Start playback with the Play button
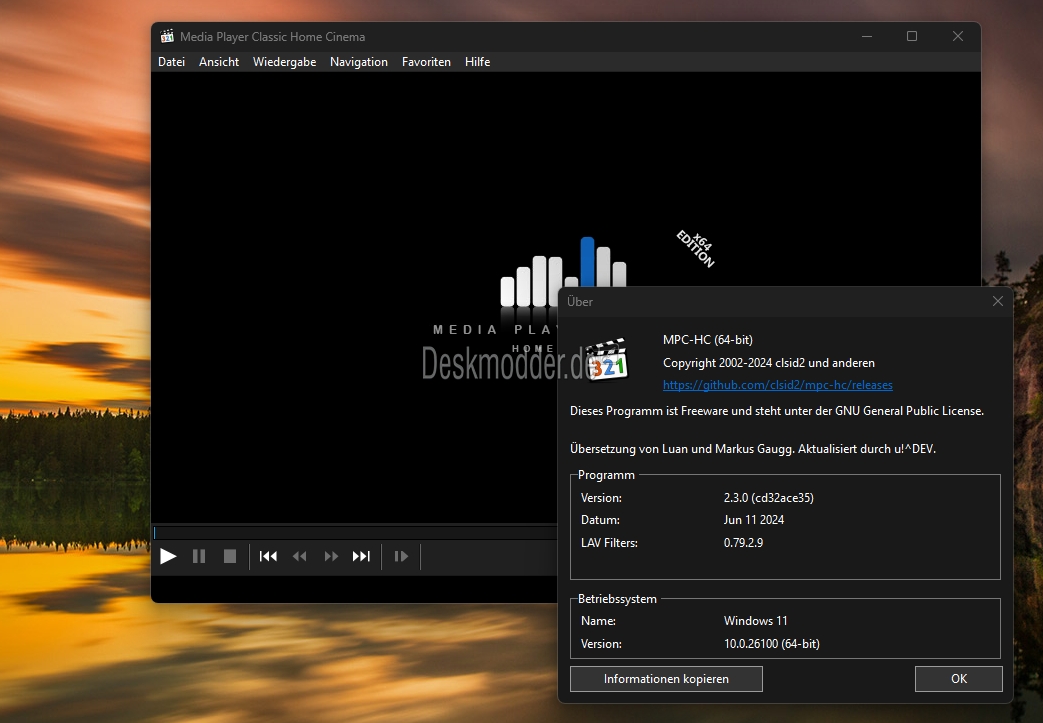 (168, 556)
